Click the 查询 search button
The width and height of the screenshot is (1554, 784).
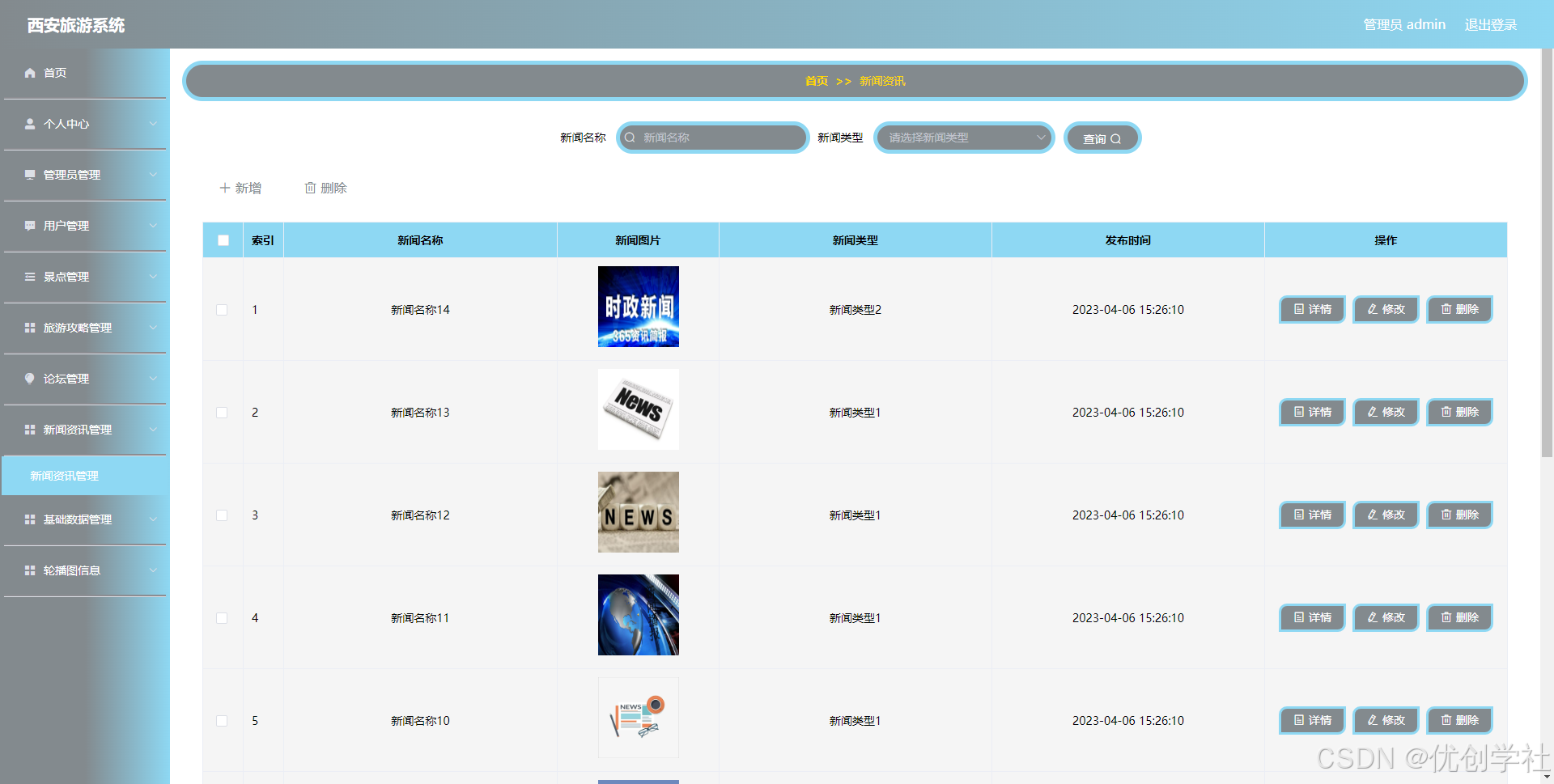tap(1102, 138)
